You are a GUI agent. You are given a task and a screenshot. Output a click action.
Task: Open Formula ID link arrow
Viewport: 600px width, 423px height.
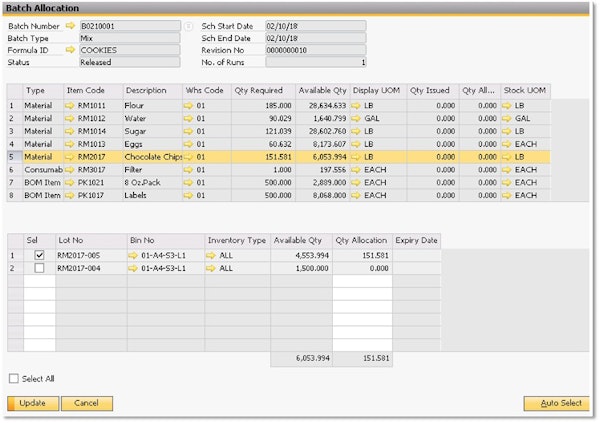coord(70,50)
